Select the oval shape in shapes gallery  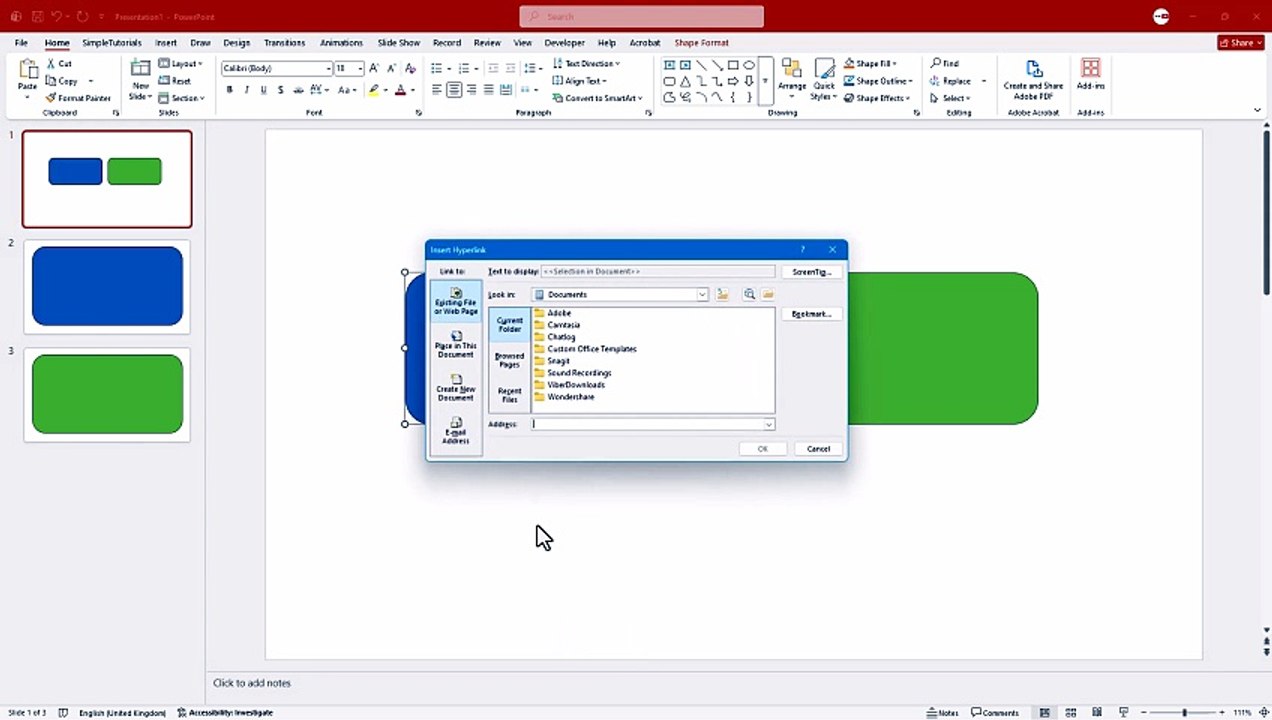tap(749, 66)
